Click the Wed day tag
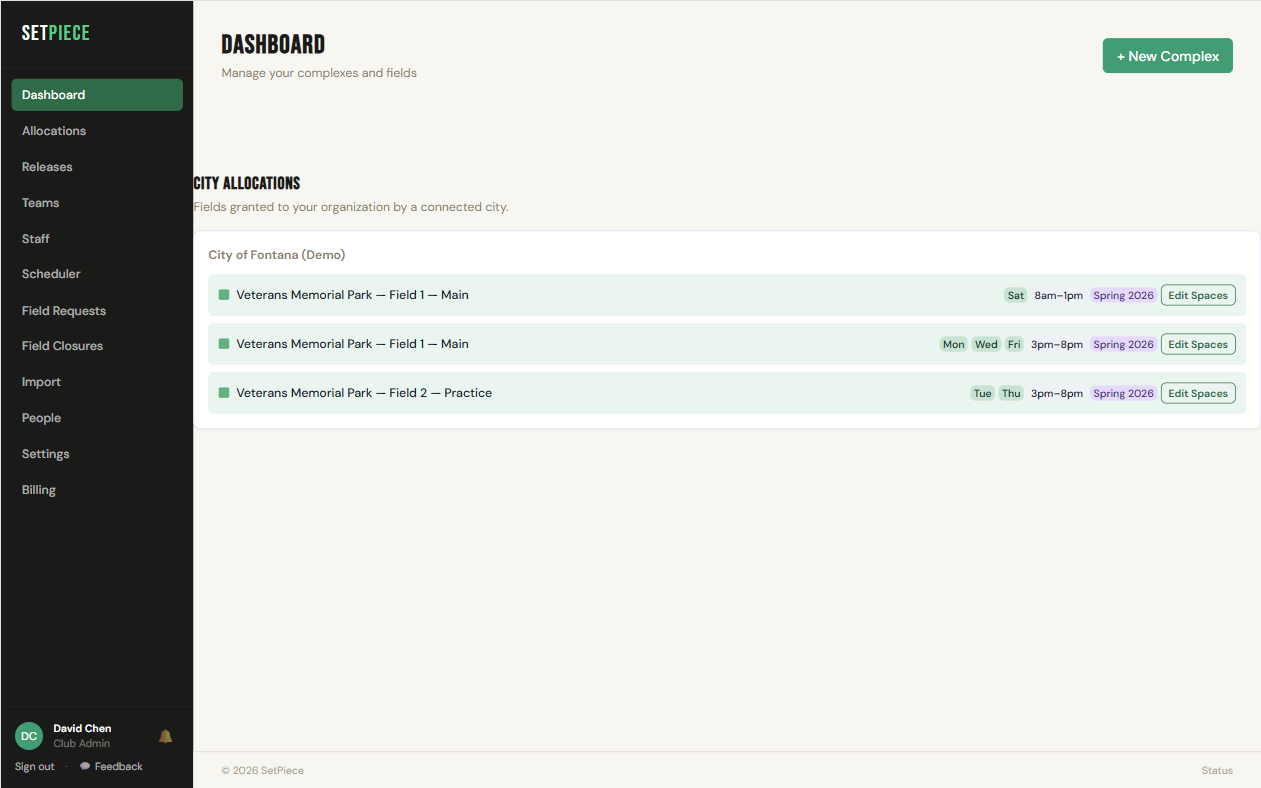This screenshot has height=788, width=1261. pos(986,344)
